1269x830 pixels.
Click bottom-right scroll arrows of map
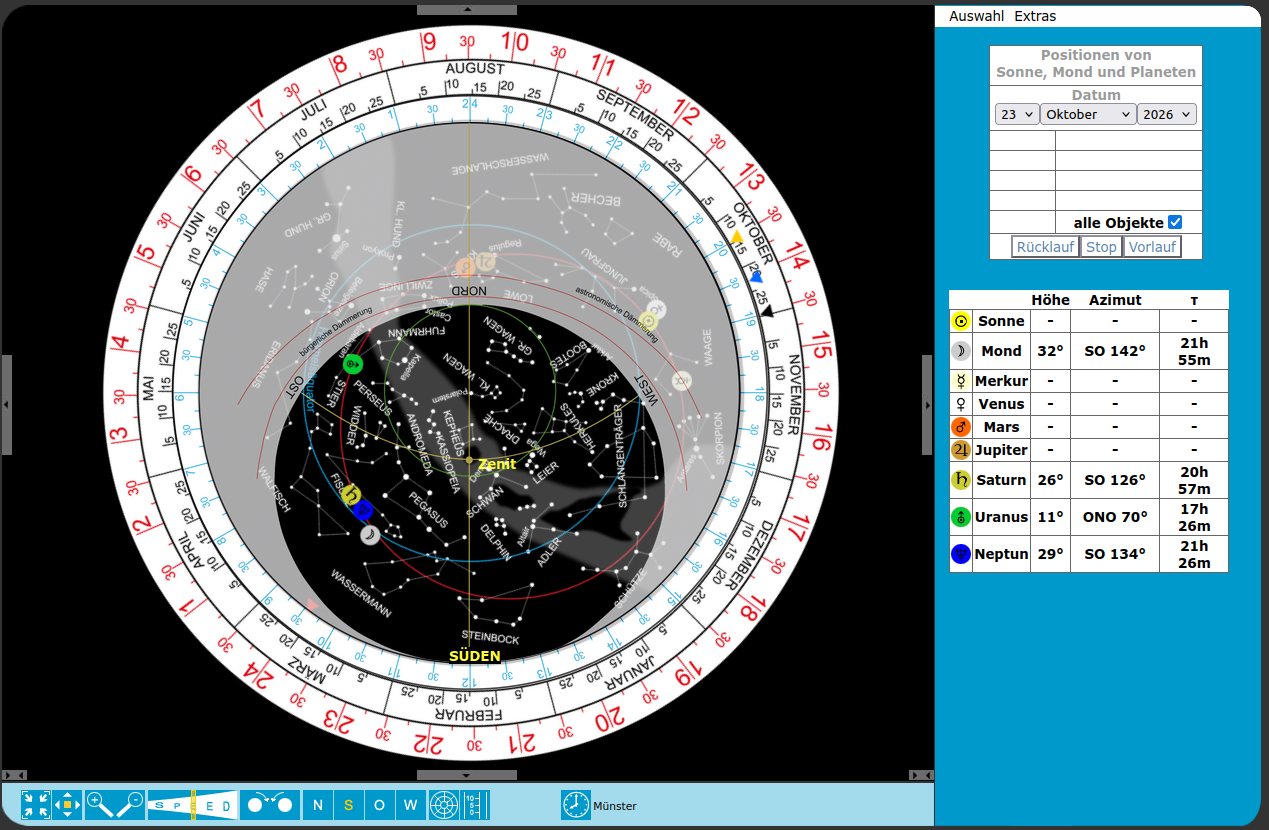(921, 775)
